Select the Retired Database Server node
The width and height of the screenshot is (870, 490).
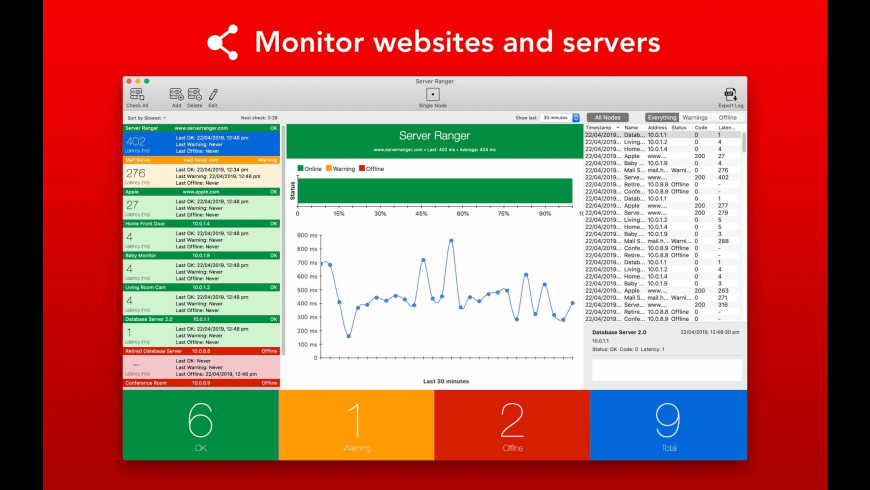pyautogui.click(x=201, y=363)
